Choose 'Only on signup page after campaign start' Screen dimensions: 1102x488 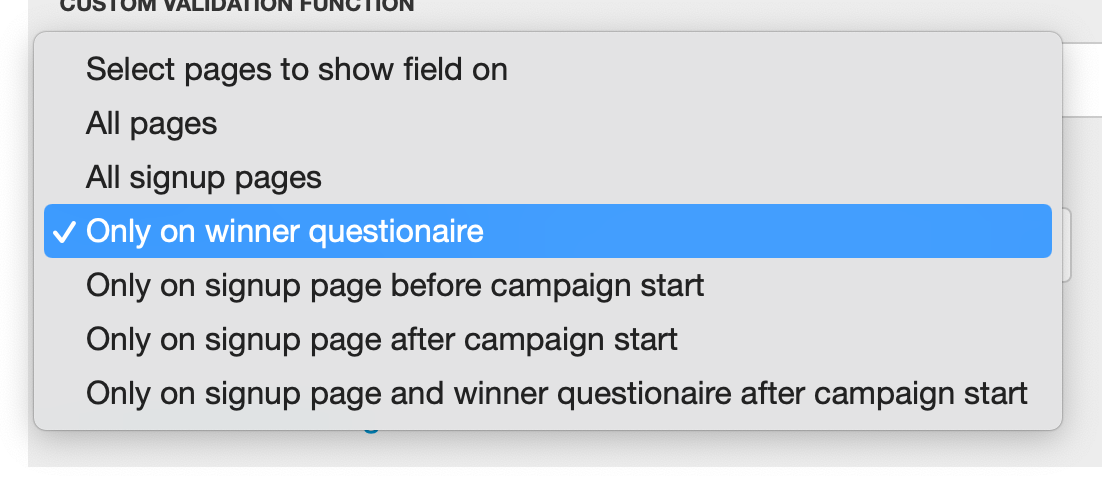382,340
